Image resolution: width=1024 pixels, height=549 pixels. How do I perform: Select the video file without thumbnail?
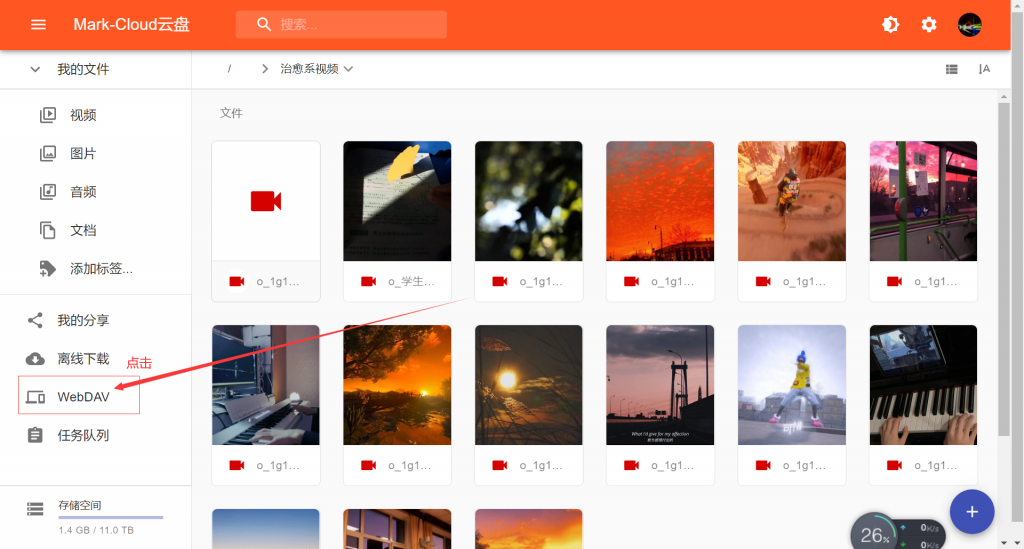(x=266, y=221)
